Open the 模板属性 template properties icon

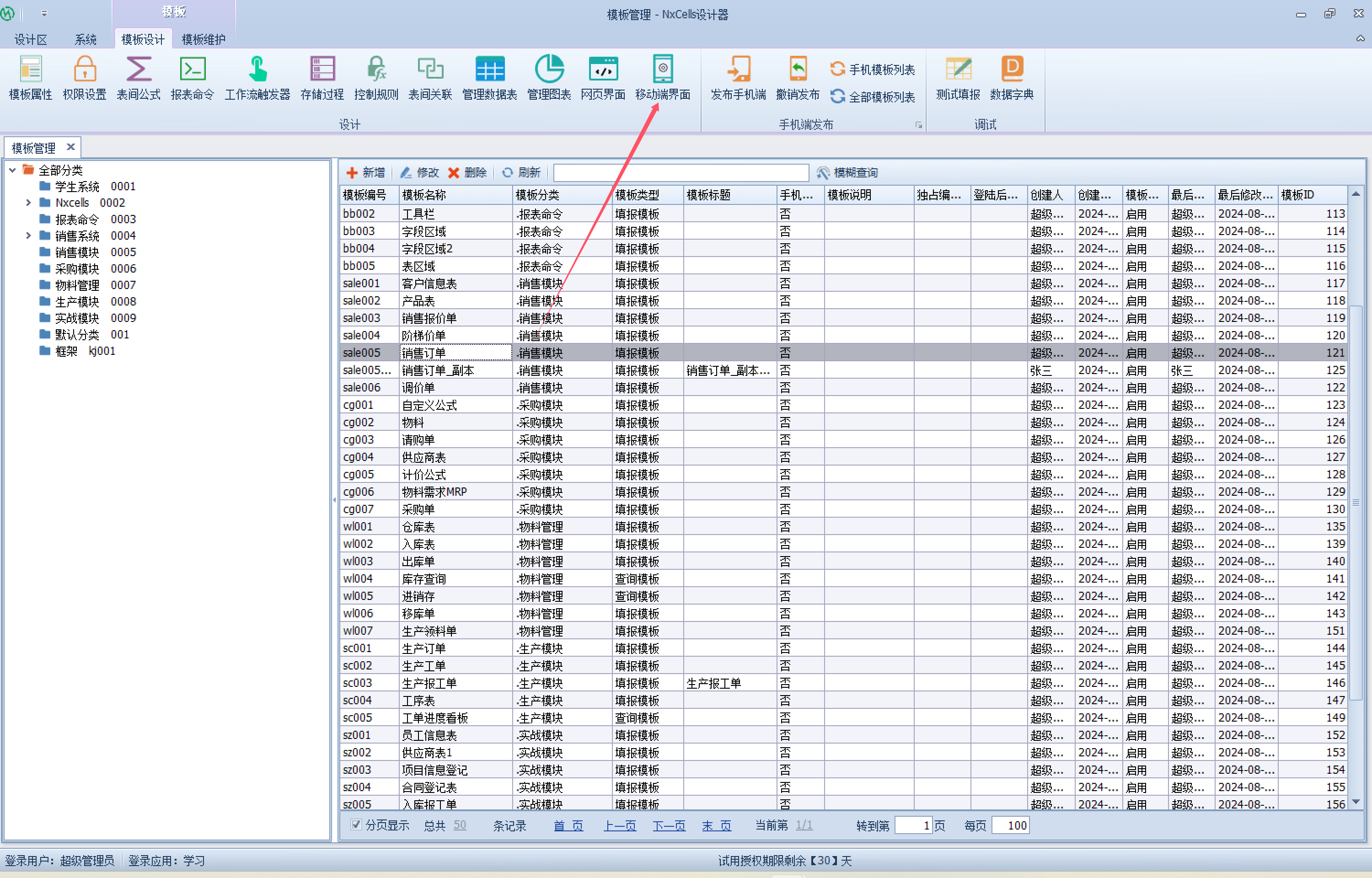pos(30,70)
